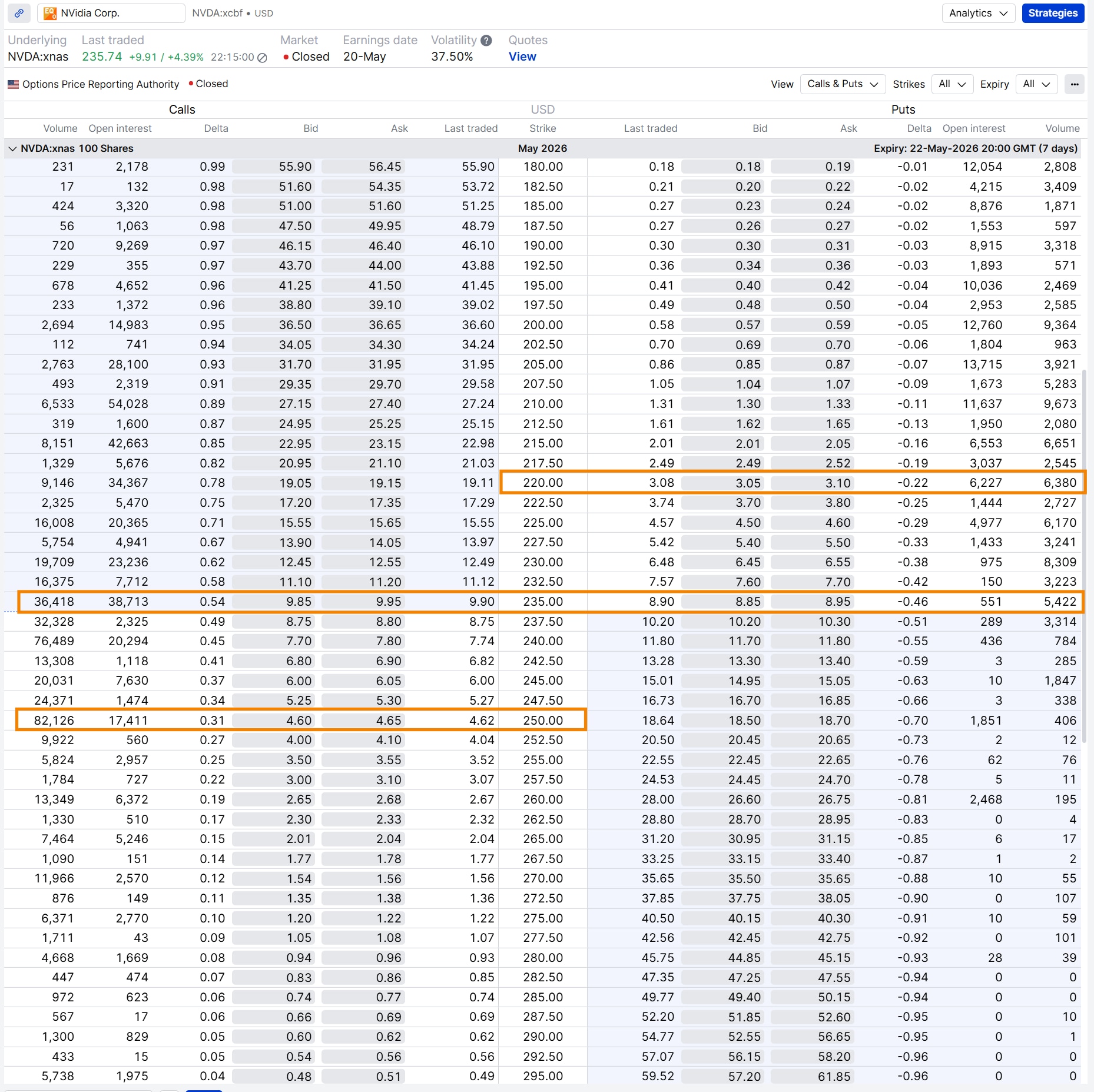Image resolution: width=1094 pixels, height=1092 pixels.
Task: Click the calls Open interest column header
Action: coord(120,128)
